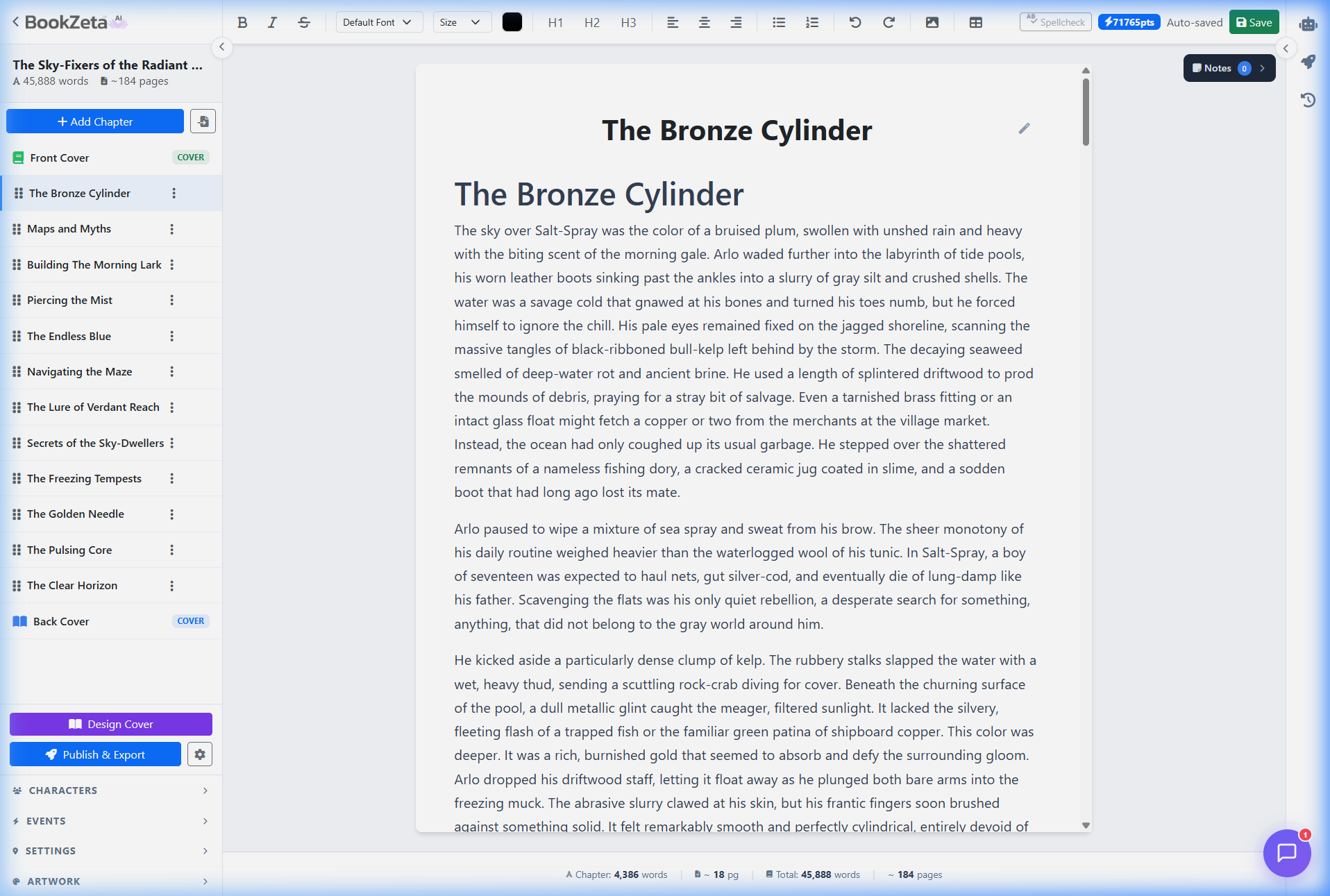Insert an image via the toolbar icon

[x=932, y=22]
